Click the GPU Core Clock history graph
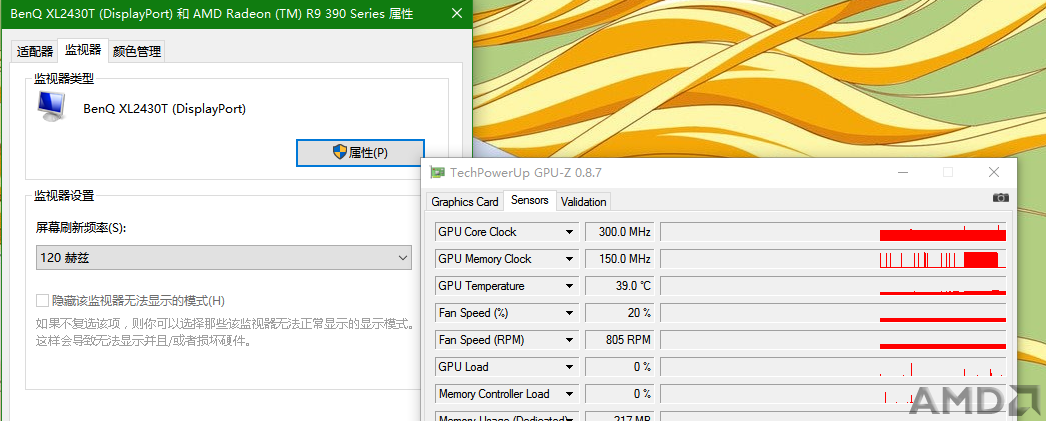The height and width of the screenshot is (421, 1046). pyautogui.click(x=833, y=232)
